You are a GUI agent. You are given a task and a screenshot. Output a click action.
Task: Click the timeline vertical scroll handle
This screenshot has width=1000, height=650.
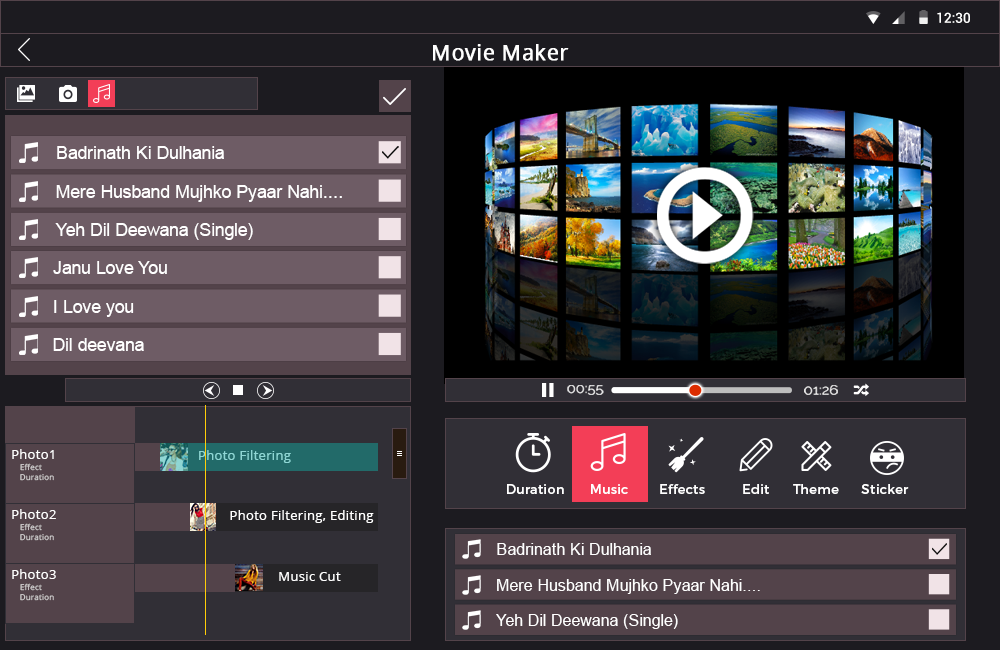[x=399, y=454]
